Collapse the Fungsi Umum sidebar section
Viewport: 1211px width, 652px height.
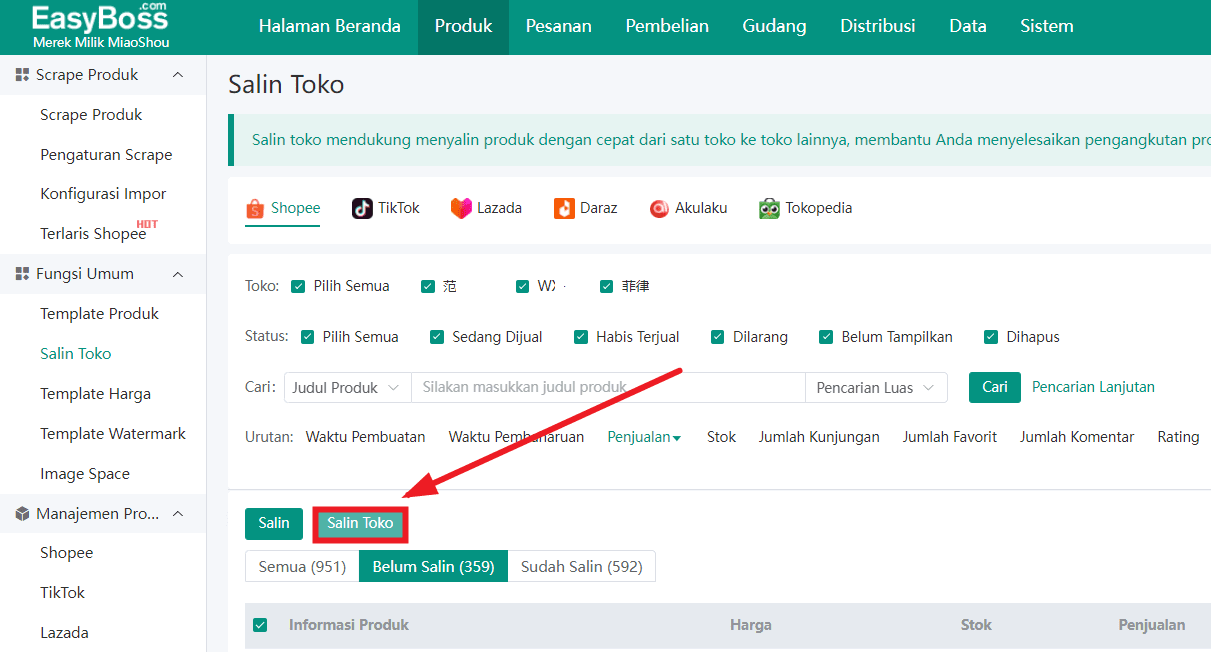[178, 274]
